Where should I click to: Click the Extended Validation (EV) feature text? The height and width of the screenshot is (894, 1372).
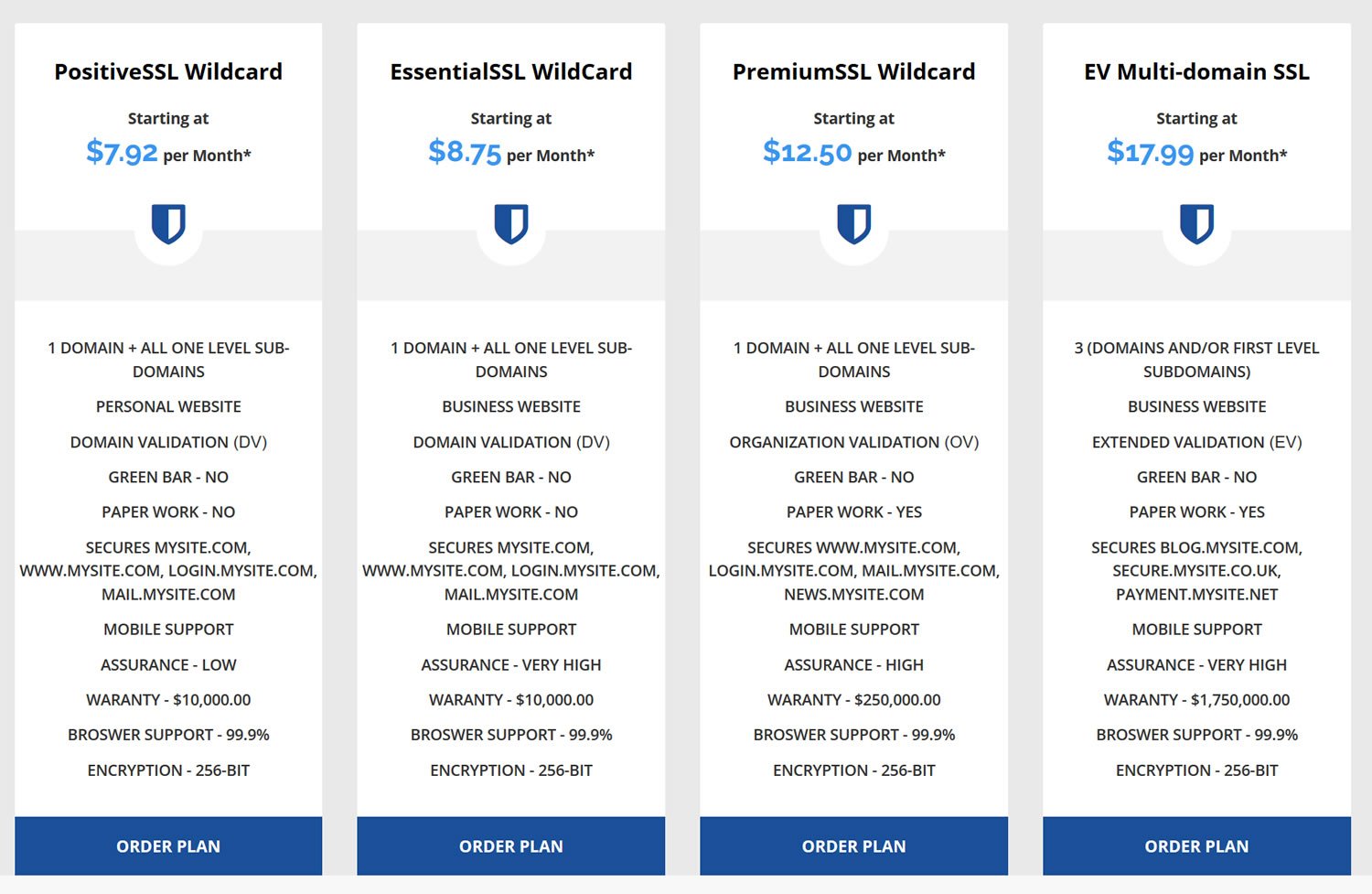(x=1196, y=442)
